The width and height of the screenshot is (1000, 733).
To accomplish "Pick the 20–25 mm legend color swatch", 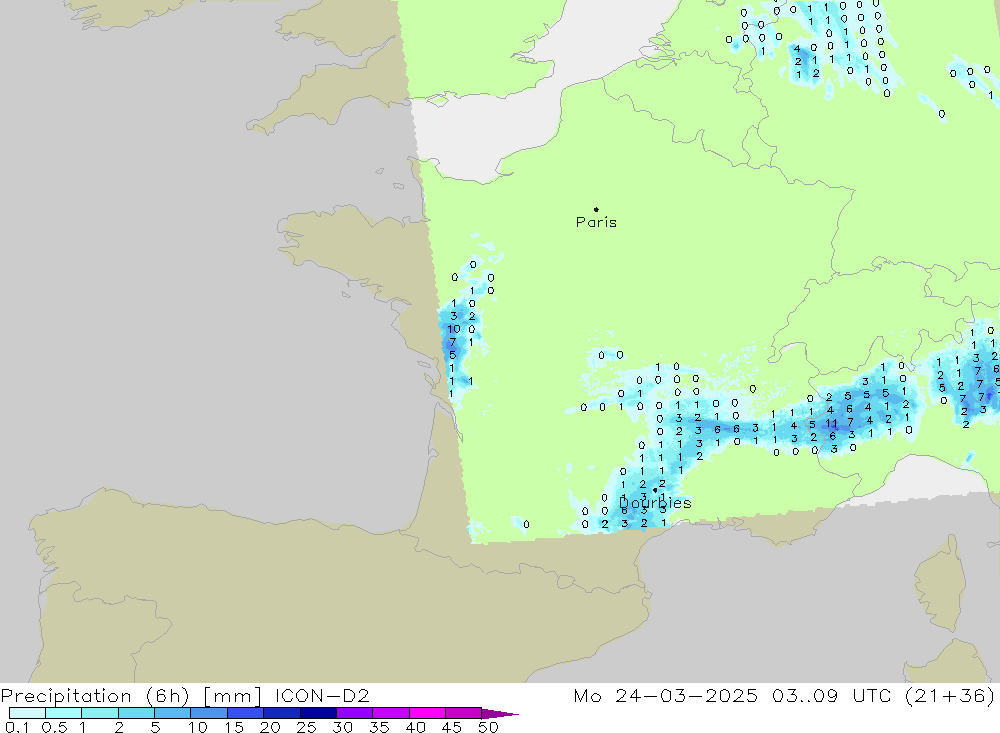I will coord(281,713).
